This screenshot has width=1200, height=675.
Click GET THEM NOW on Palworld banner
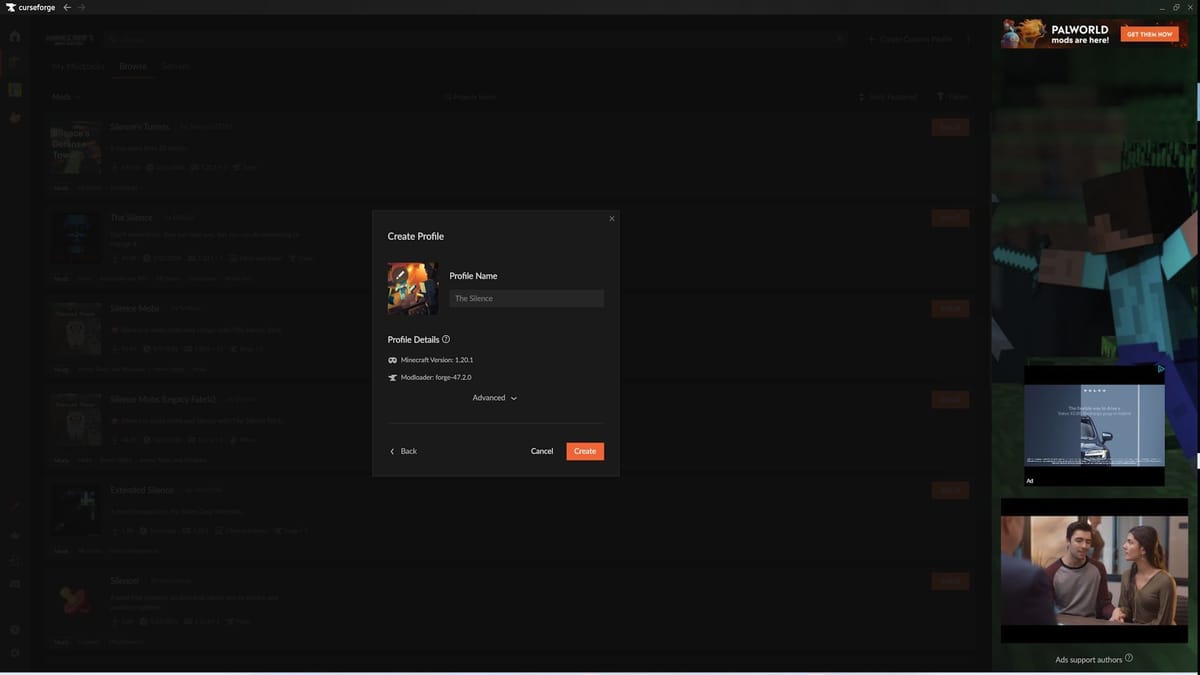[1149, 34]
